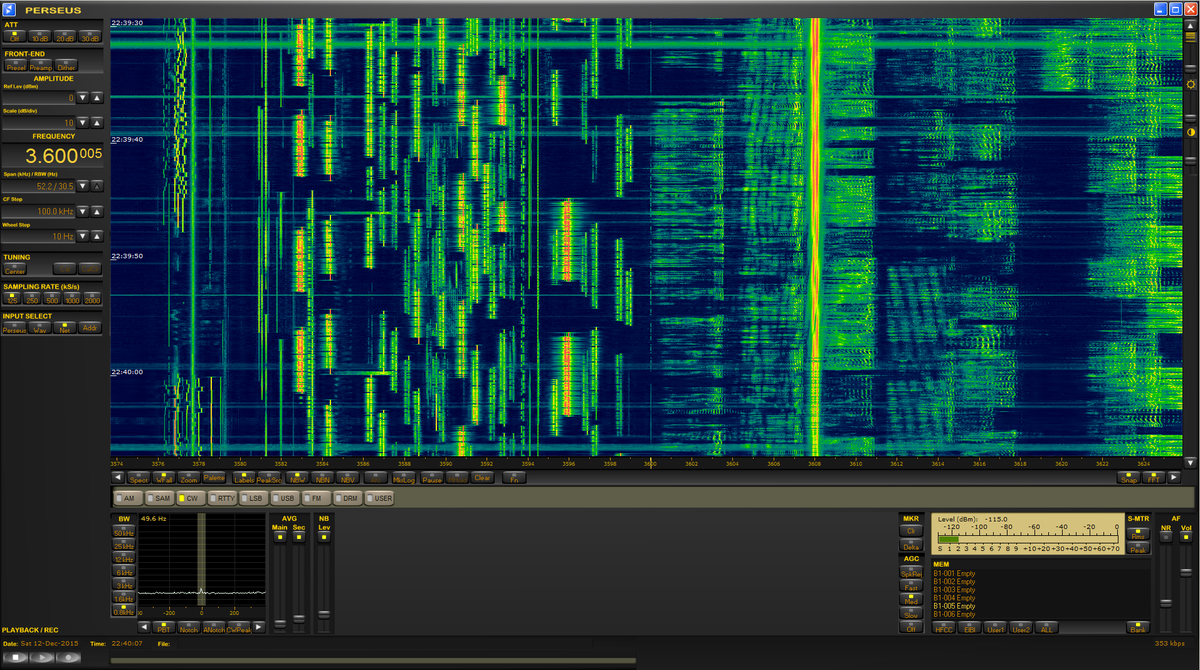
Task: Select 250 kS/s sampling rate
Action: [x=33, y=298]
